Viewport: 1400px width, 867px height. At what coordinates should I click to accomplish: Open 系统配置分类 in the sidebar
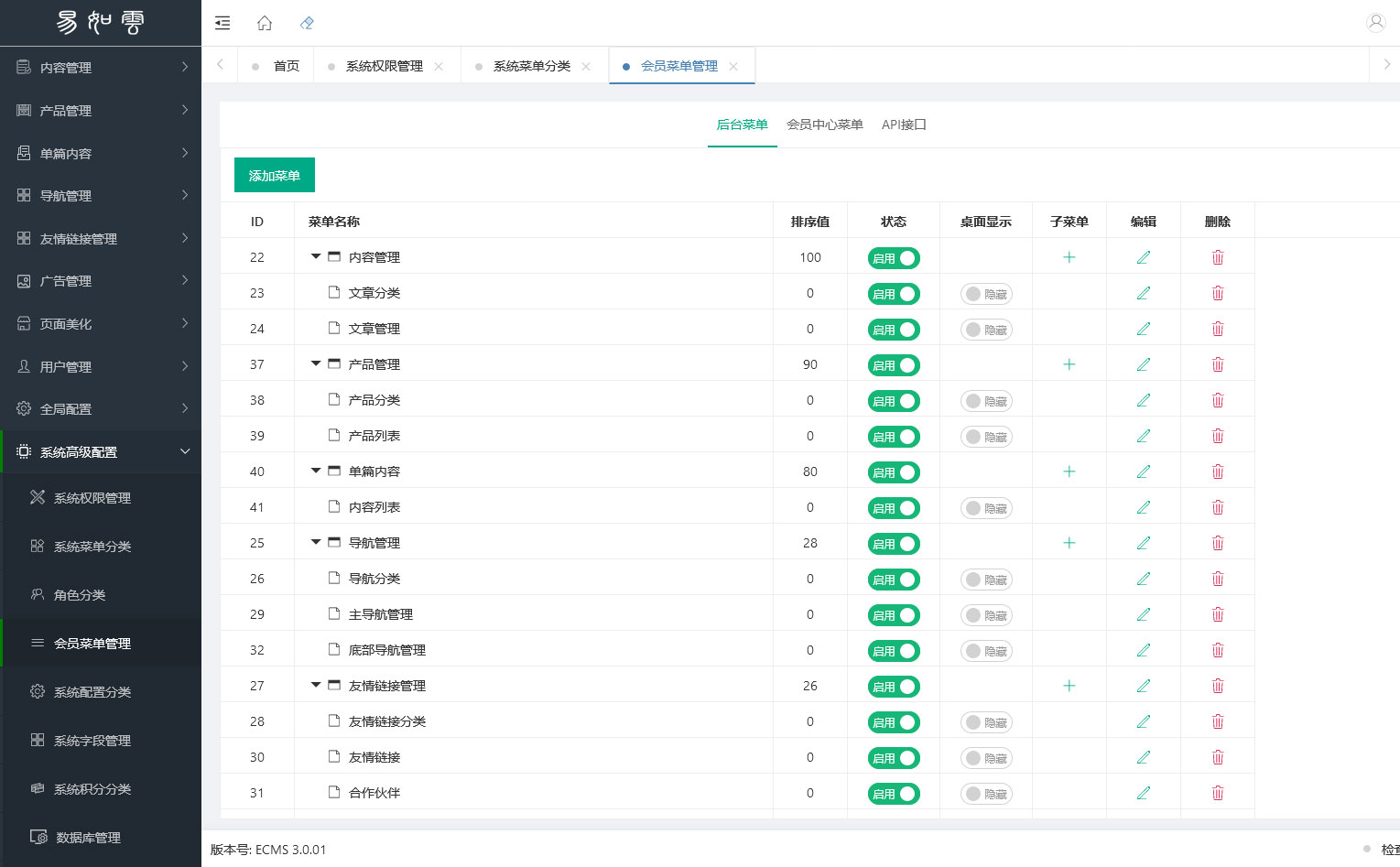coord(101,692)
